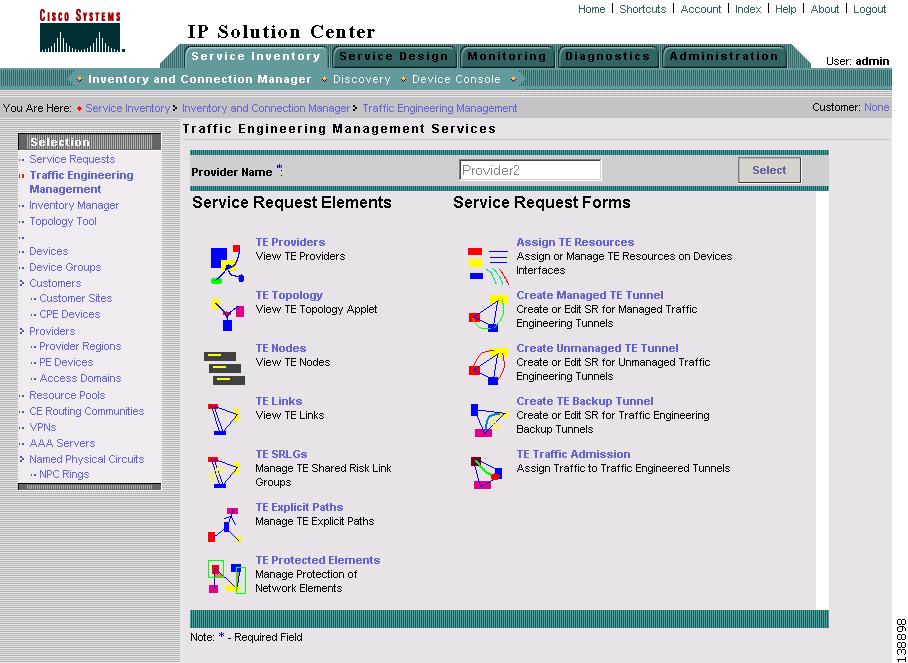
Task: Go to Home in the top navigation
Action: pos(591,9)
